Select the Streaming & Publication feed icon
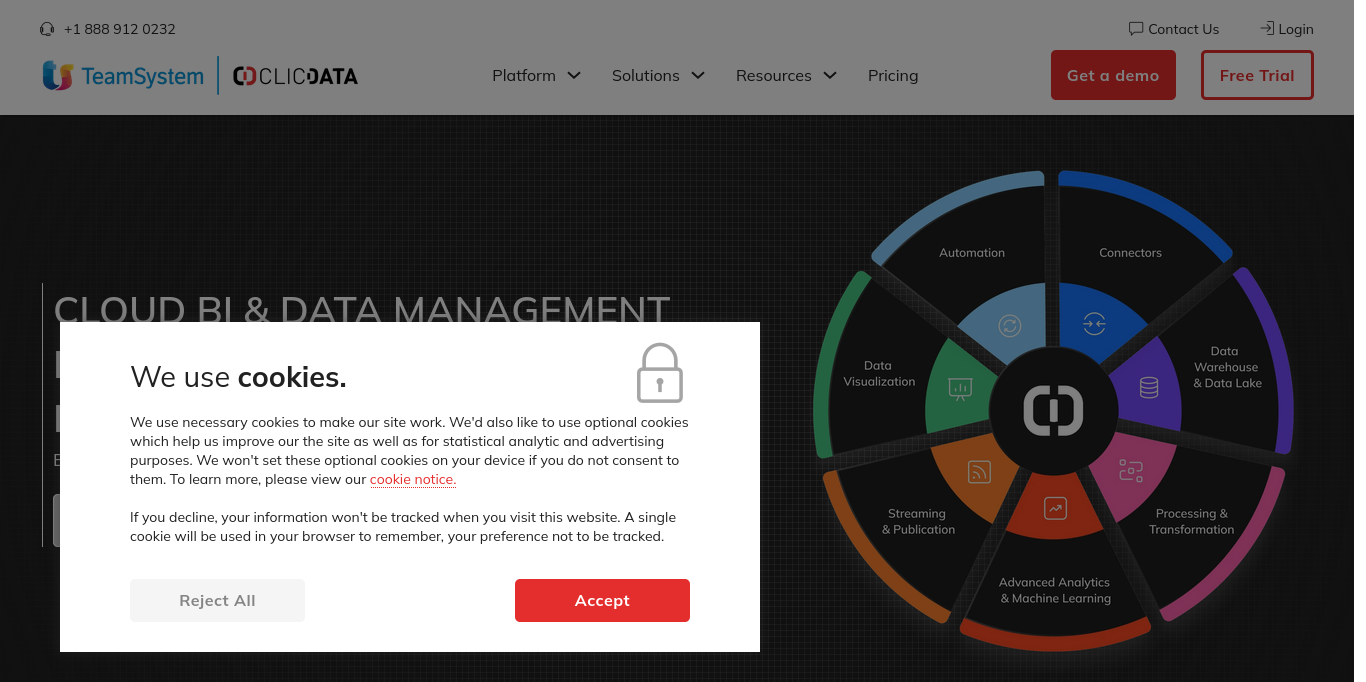The image size is (1366, 682). [x=979, y=472]
